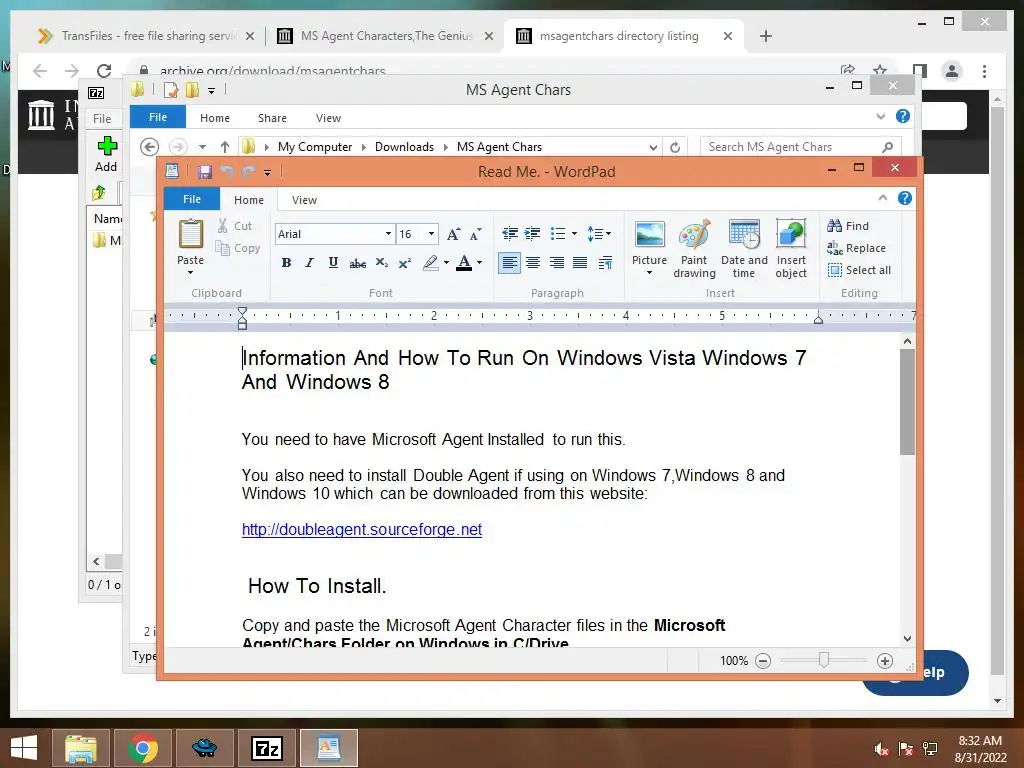The image size is (1024, 768).
Task: Open the File tab in MS Agent Chars window
Action: pos(158,117)
